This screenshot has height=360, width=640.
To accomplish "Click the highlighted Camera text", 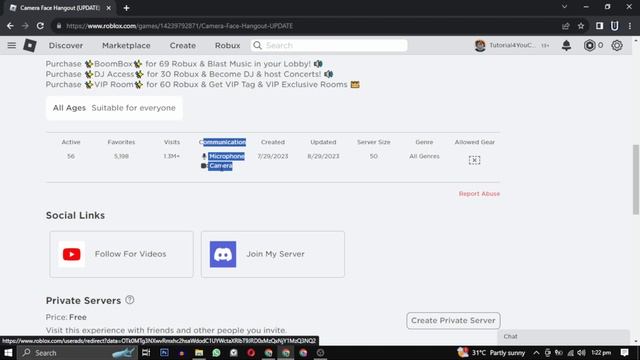I will click(220, 166).
